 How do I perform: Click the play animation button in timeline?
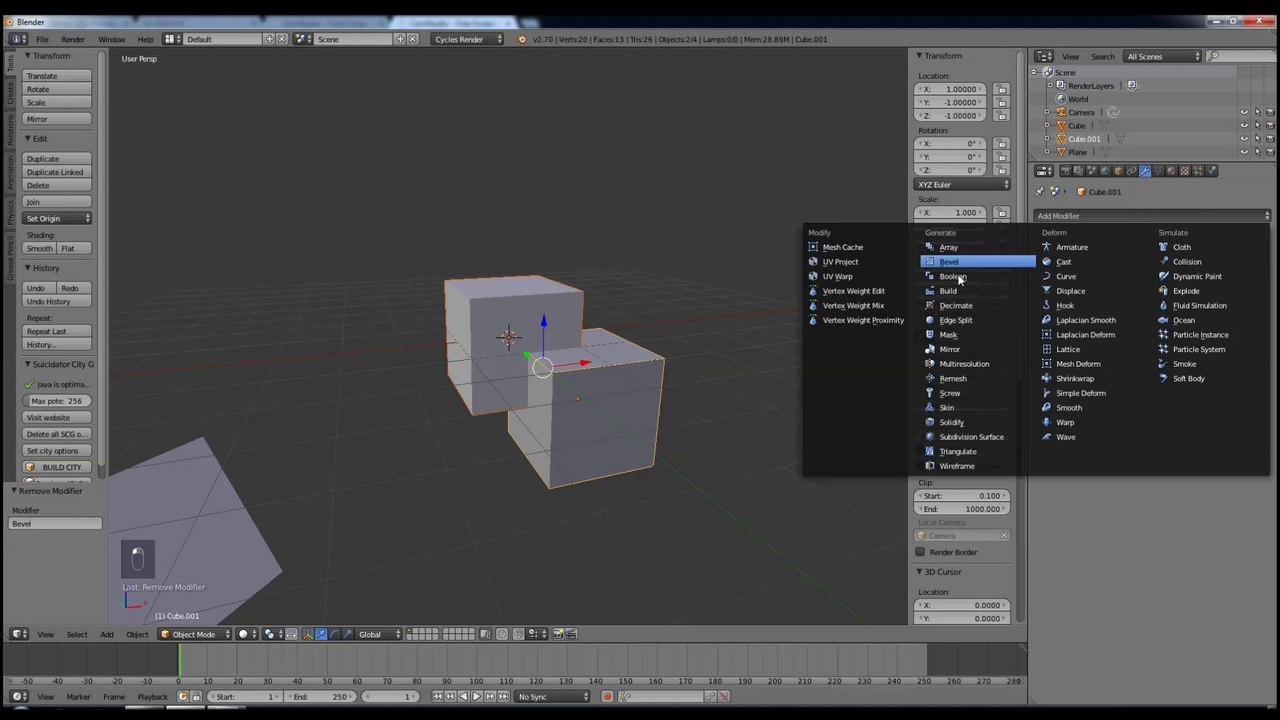[476, 697]
